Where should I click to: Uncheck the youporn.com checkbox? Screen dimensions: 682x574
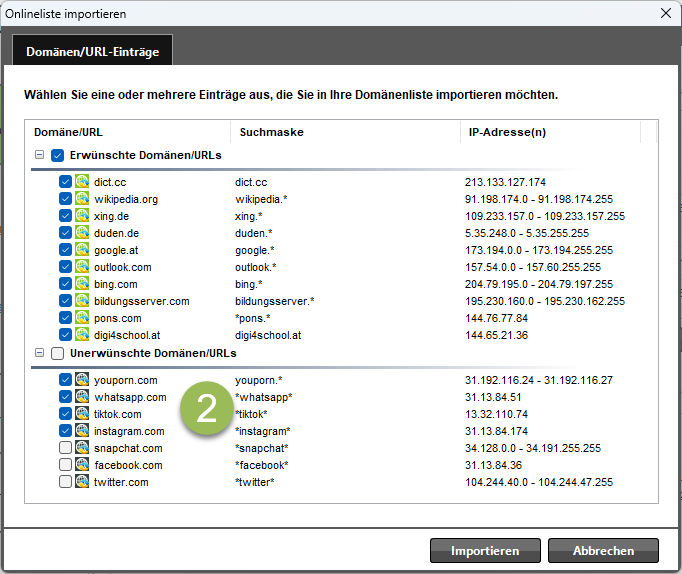65,380
